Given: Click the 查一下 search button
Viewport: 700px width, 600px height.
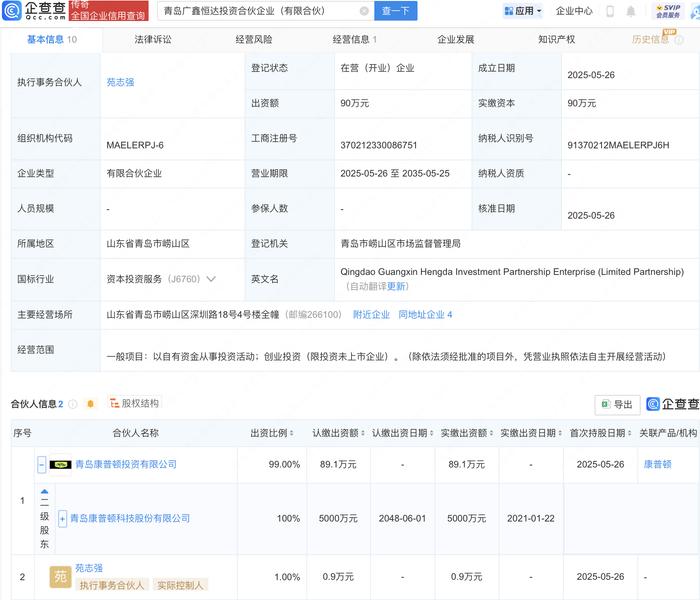Looking at the screenshot, I should pyautogui.click(x=396, y=11).
